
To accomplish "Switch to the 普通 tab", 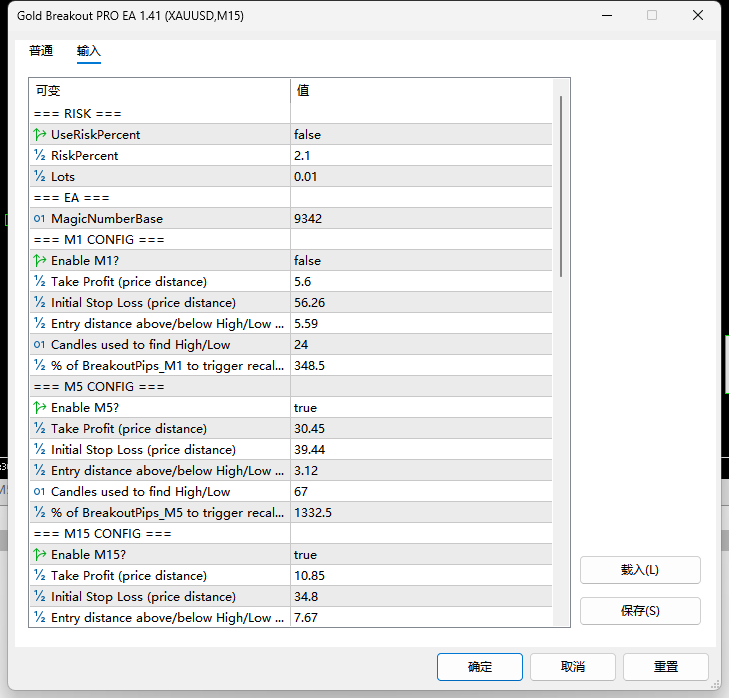I will point(41,51).
